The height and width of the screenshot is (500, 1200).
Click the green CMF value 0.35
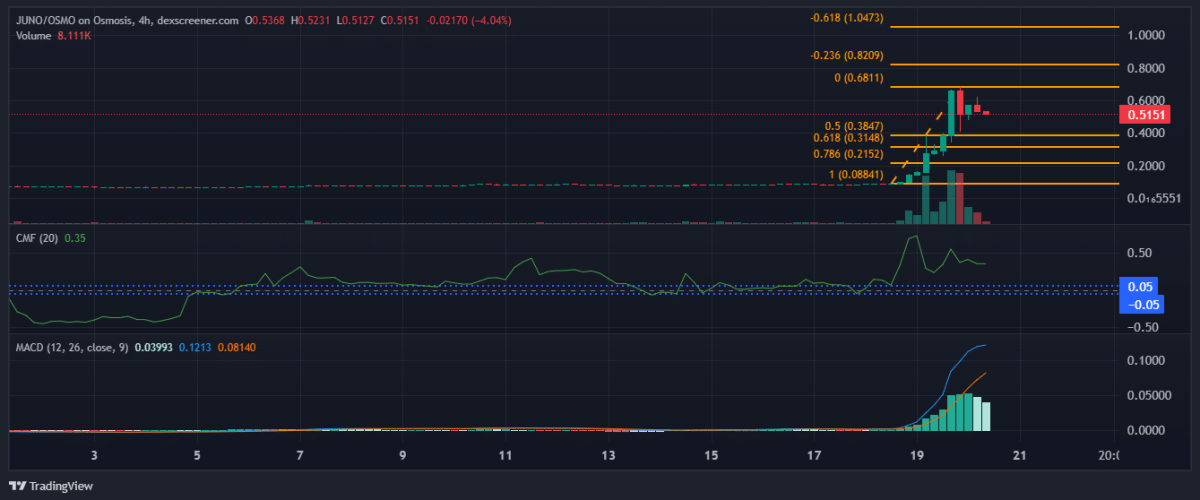[75, 238]
